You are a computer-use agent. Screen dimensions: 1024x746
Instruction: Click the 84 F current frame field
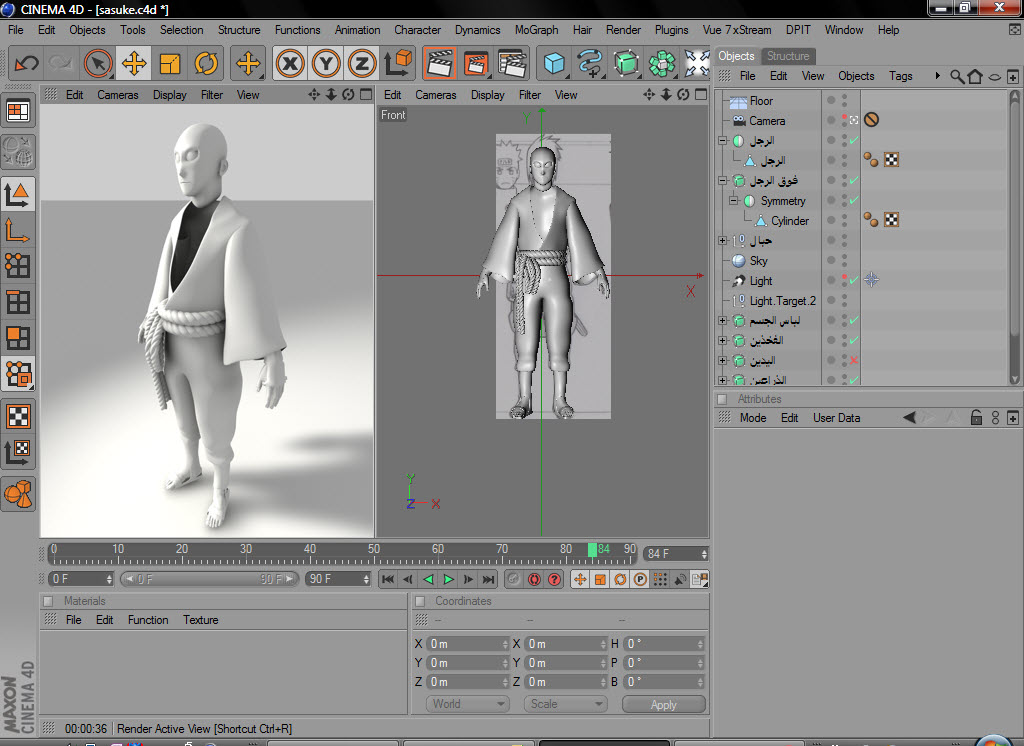click(x=676, y=554)
